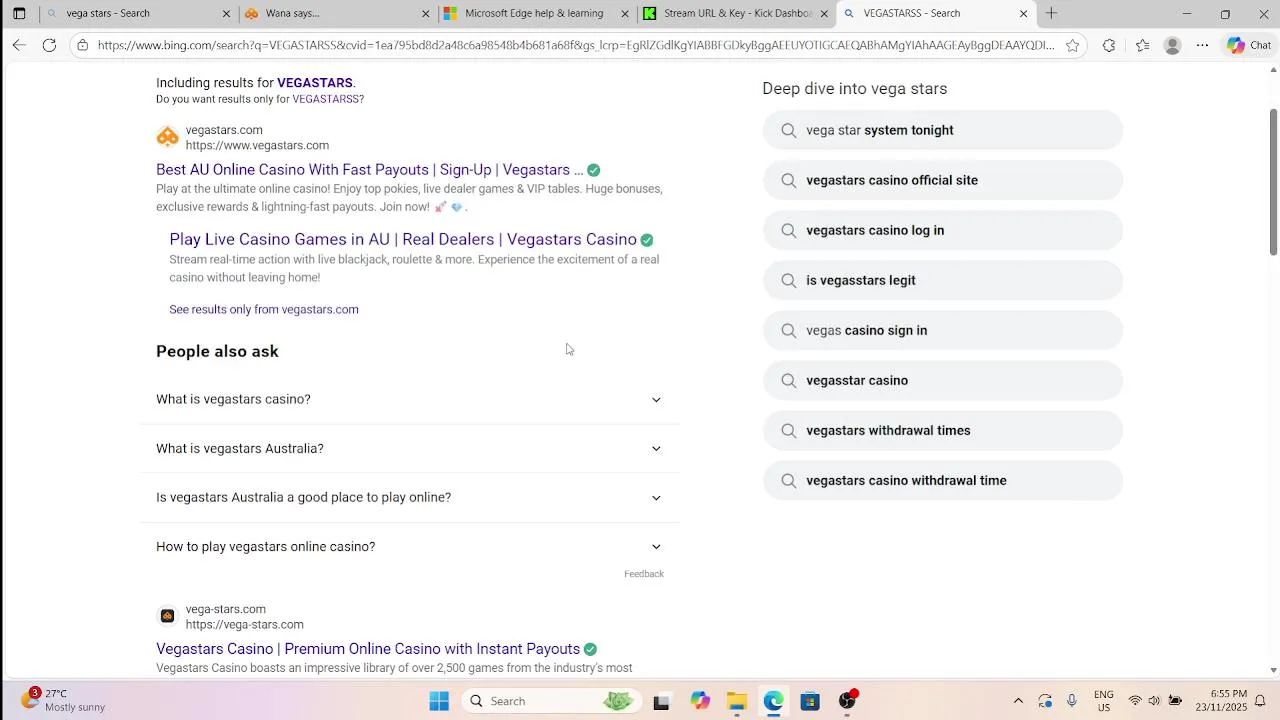Search "vega star system tonight" suggestion
The width and height of the screenshot is (1280, 720).
point(942,130)
